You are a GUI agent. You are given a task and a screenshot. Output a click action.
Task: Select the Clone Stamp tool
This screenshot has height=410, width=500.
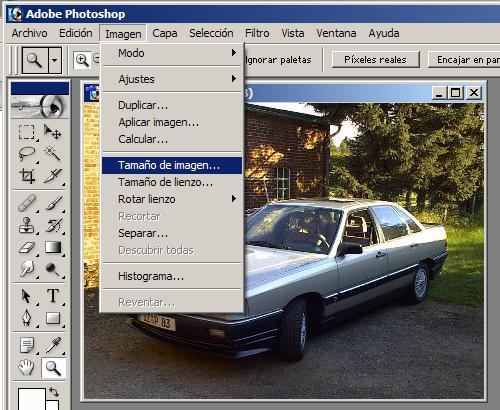coord(27,225)
